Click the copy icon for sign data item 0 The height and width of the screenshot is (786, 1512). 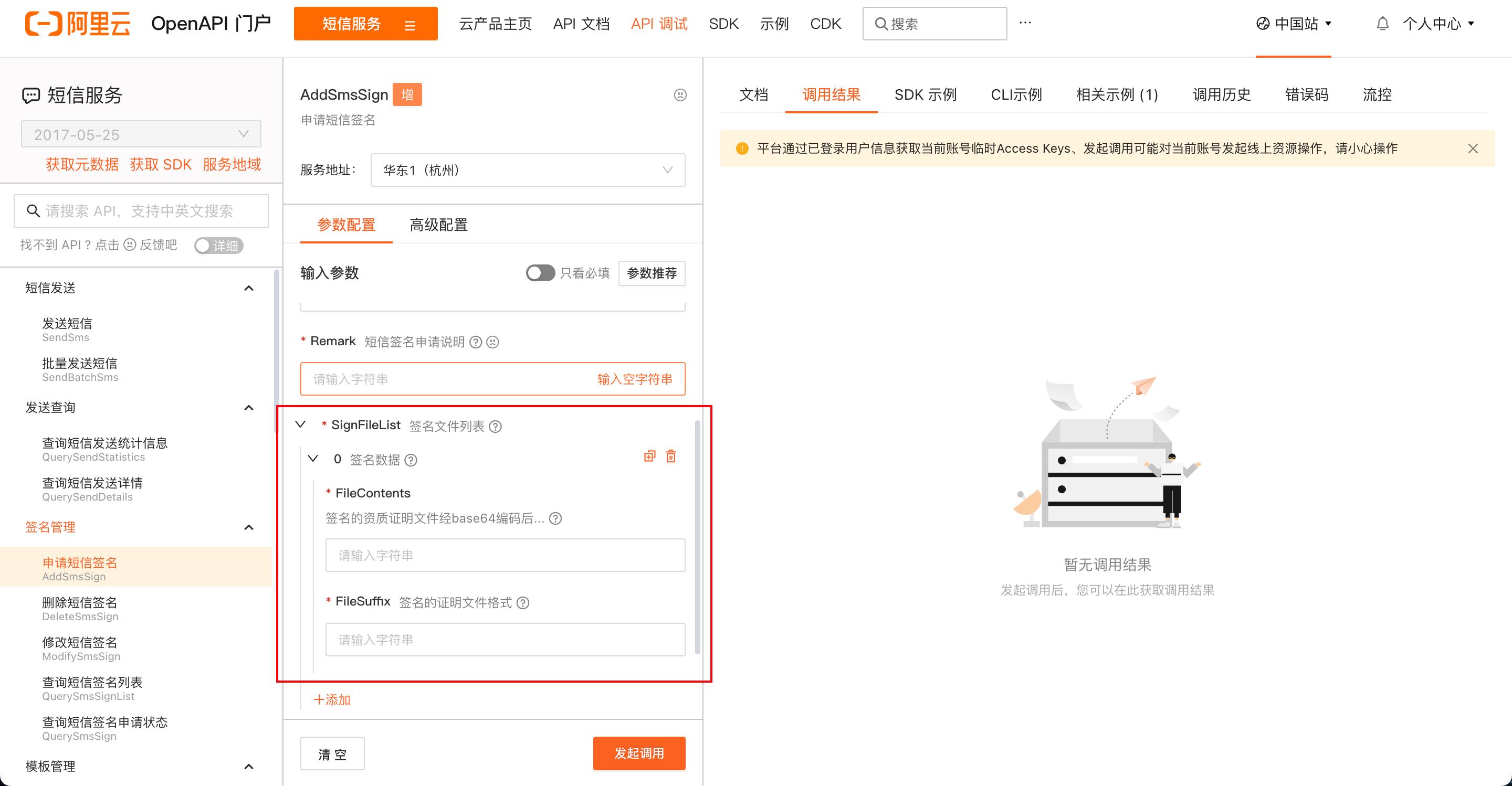coord(649,456)
